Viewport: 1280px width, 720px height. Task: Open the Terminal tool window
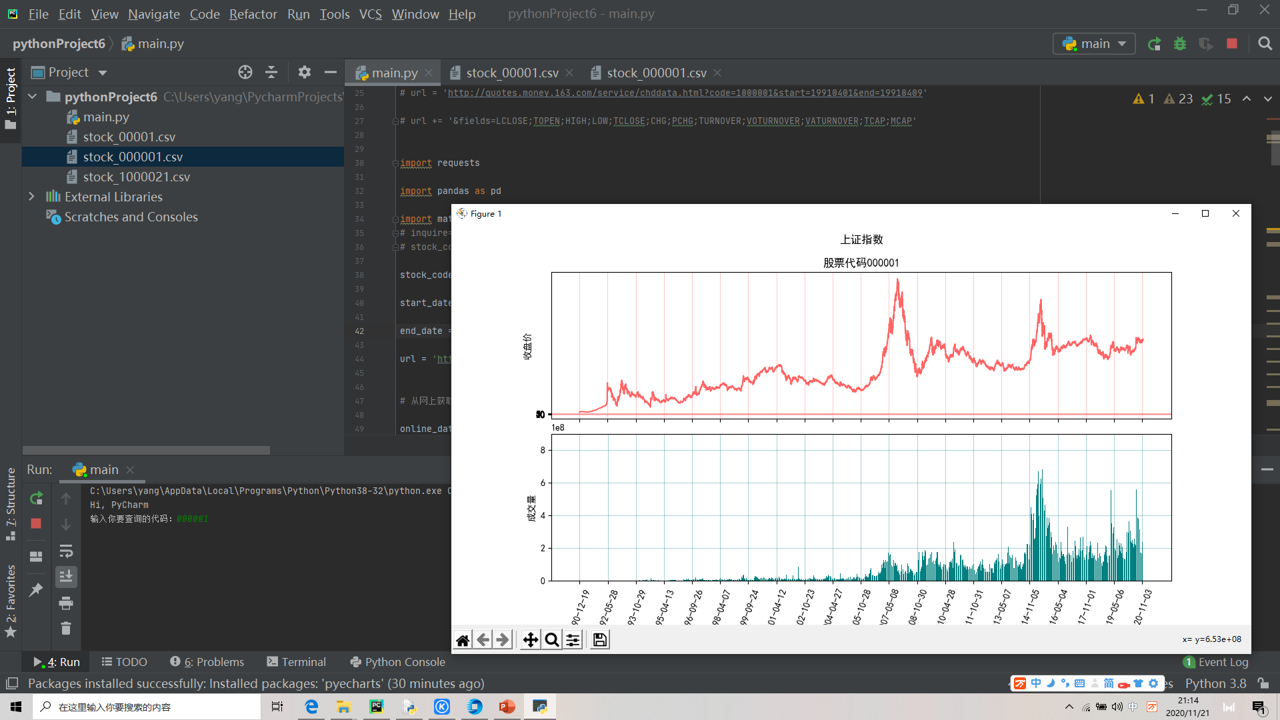tap(296, 662)
